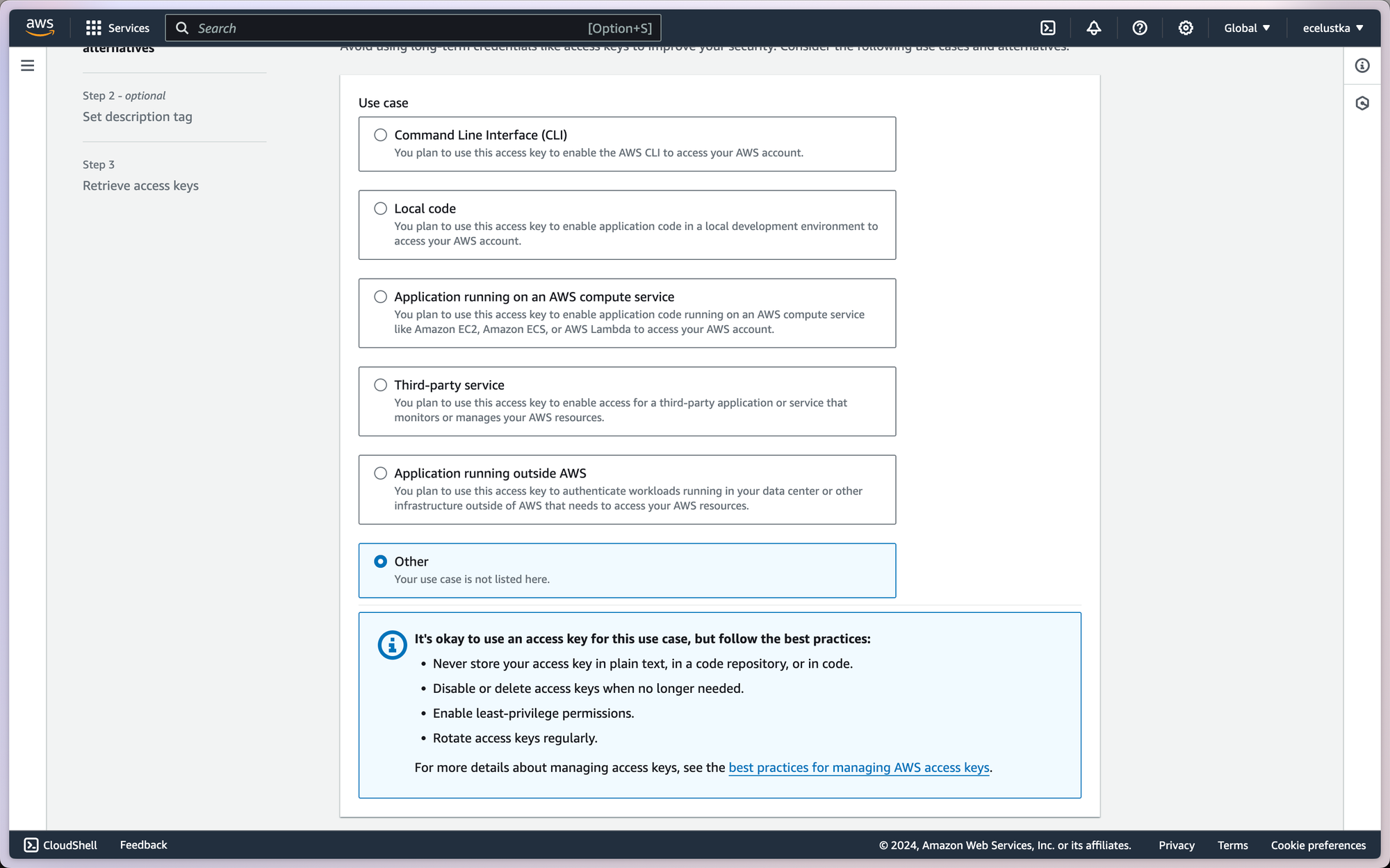Open the info panel icon on the right

[x=1362, y=65]
